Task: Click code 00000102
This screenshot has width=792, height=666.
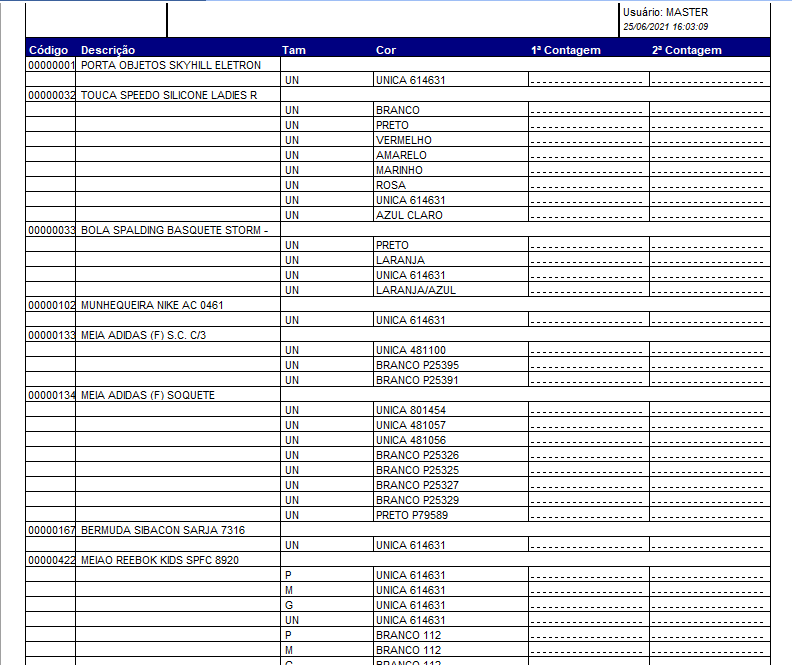Action: tap(51, 305)
